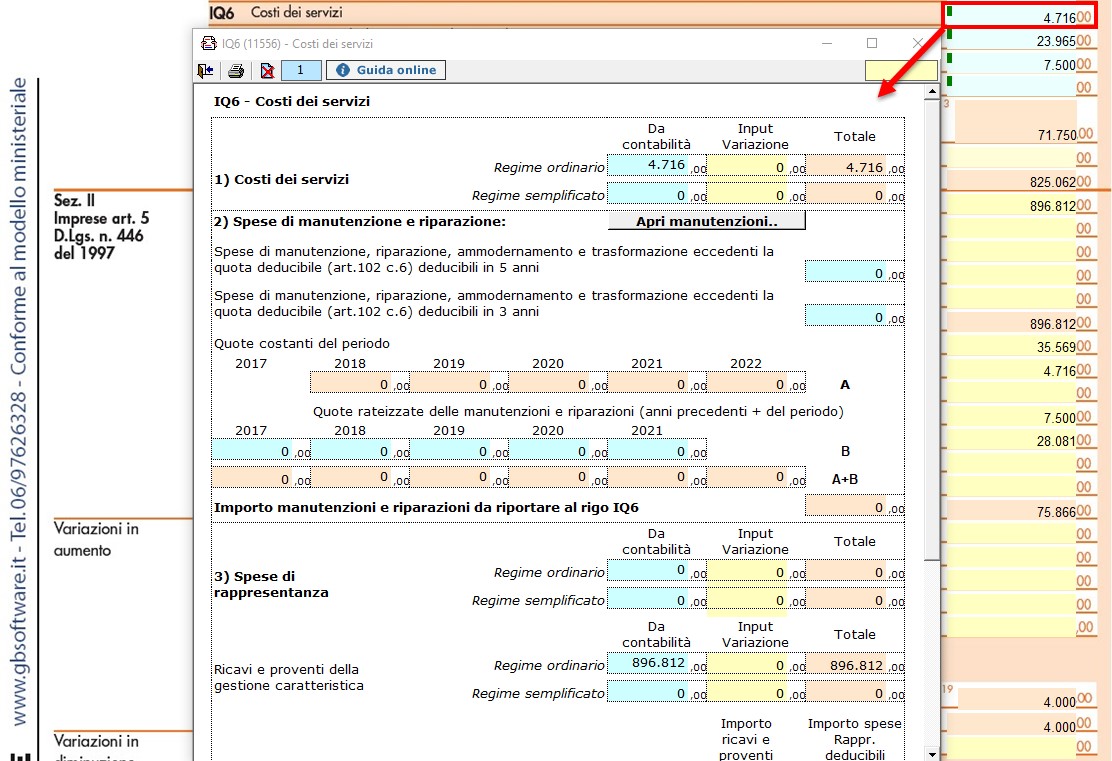Click Quote rateizzate row B field for 2019
The width and height of the screenshot is (1112, 761).
click(459, 450)
